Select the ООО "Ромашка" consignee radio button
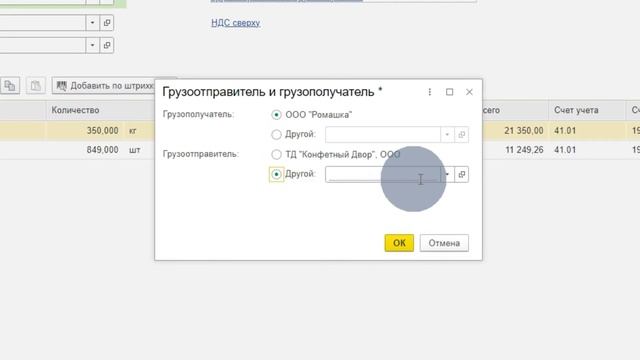The width and height of the screenshot is (640, 360). click(x=276, y=115)
